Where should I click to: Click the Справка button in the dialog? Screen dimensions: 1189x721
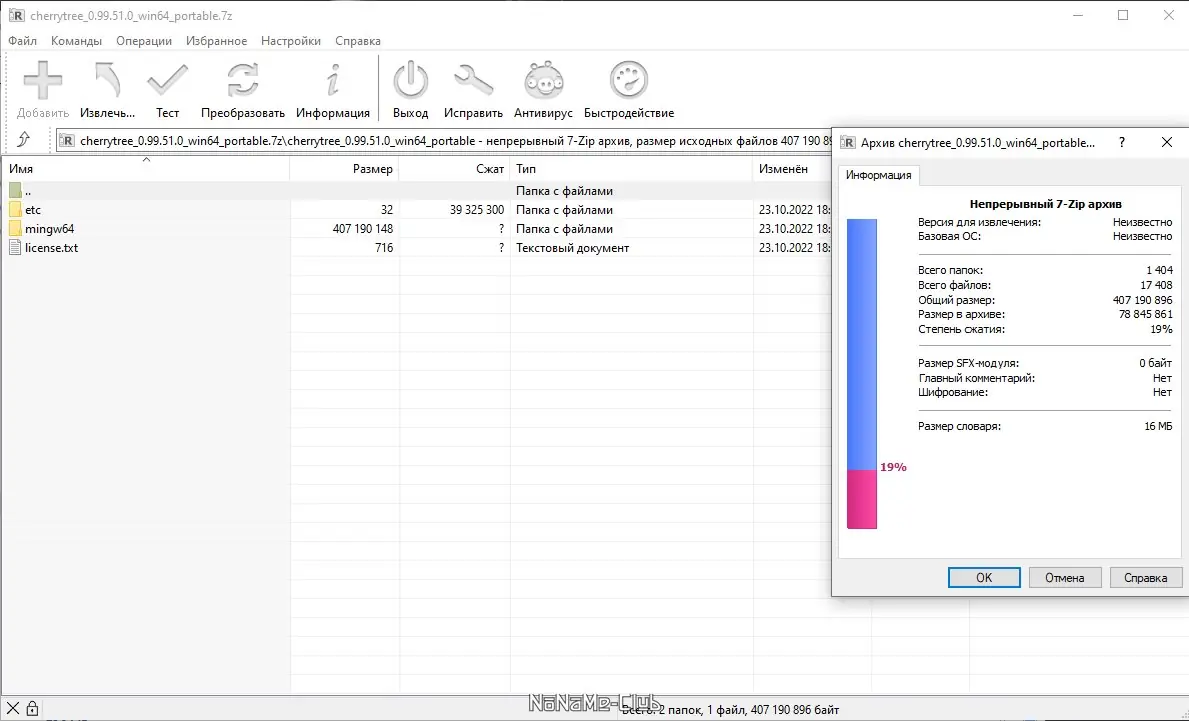pyautogui.click(x=1145, y=578)
